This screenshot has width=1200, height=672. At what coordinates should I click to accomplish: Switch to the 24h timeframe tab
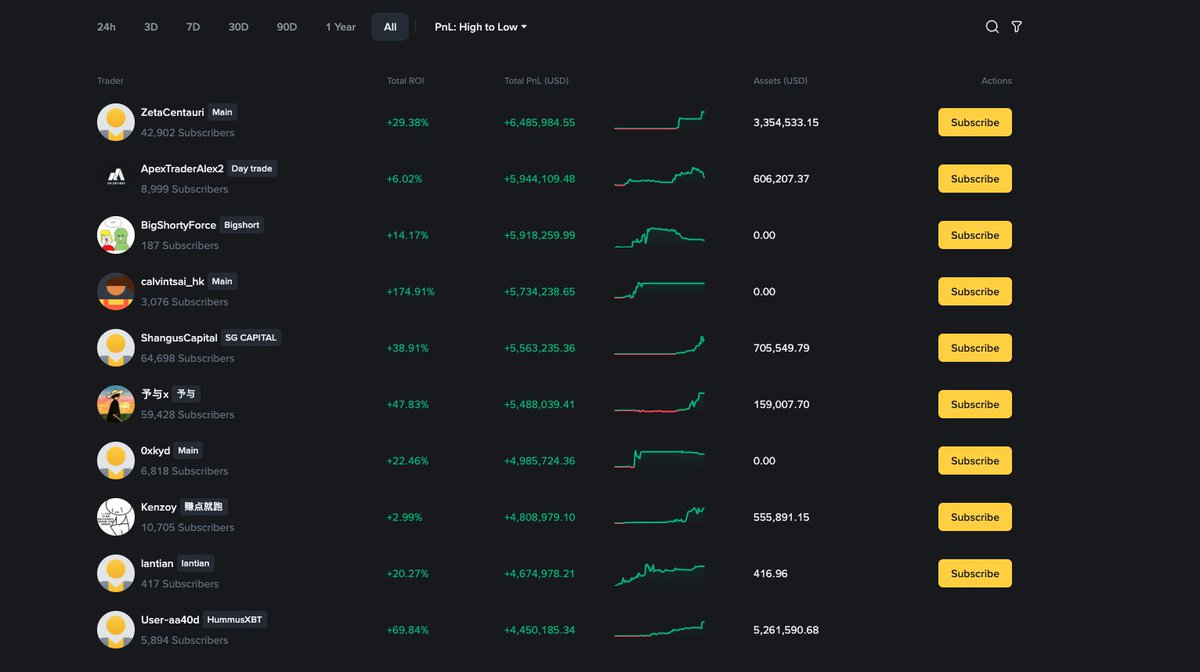(x=106, y=27)
